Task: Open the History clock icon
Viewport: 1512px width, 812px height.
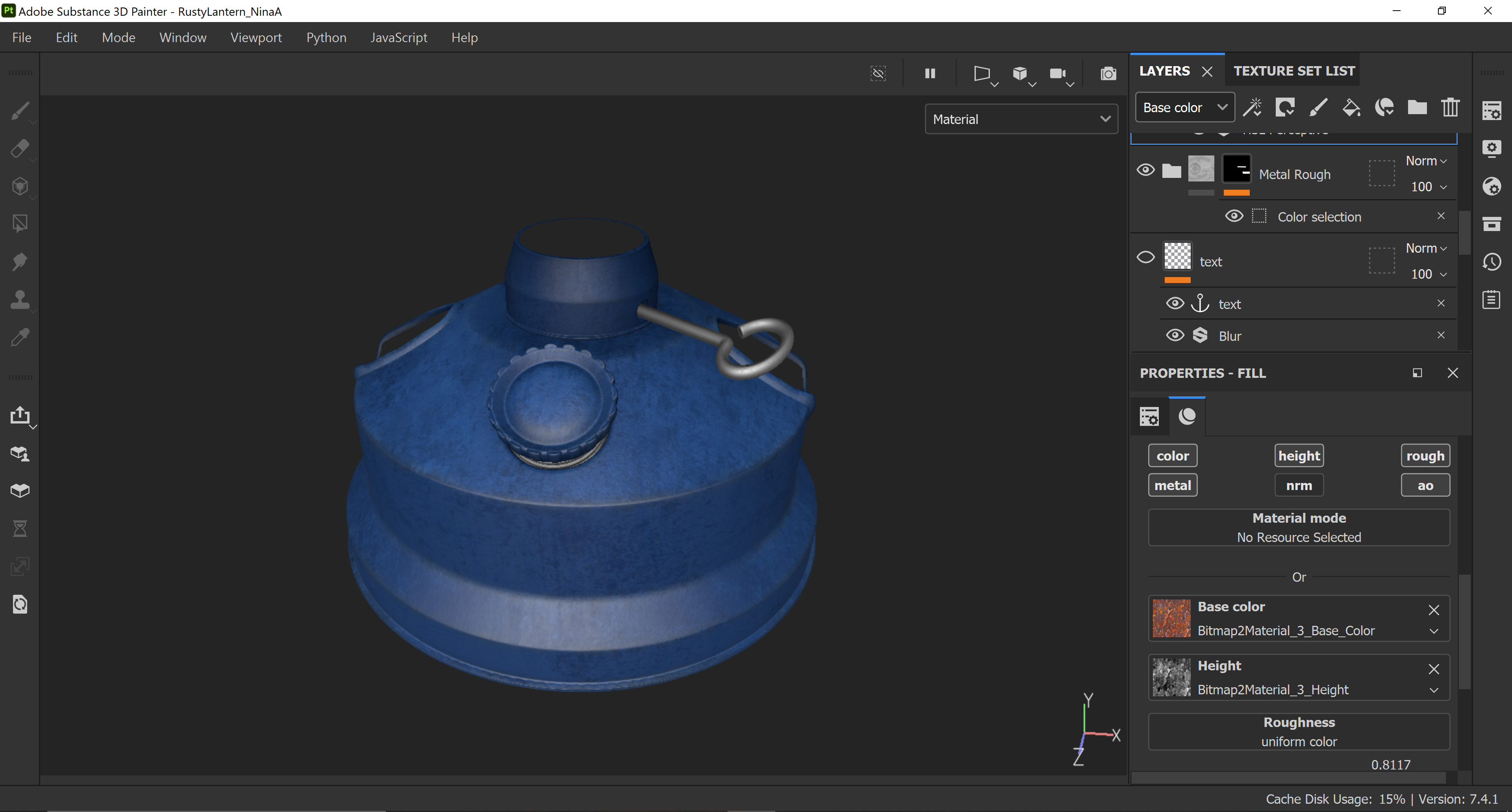Action: click(x=1492, y=261)
